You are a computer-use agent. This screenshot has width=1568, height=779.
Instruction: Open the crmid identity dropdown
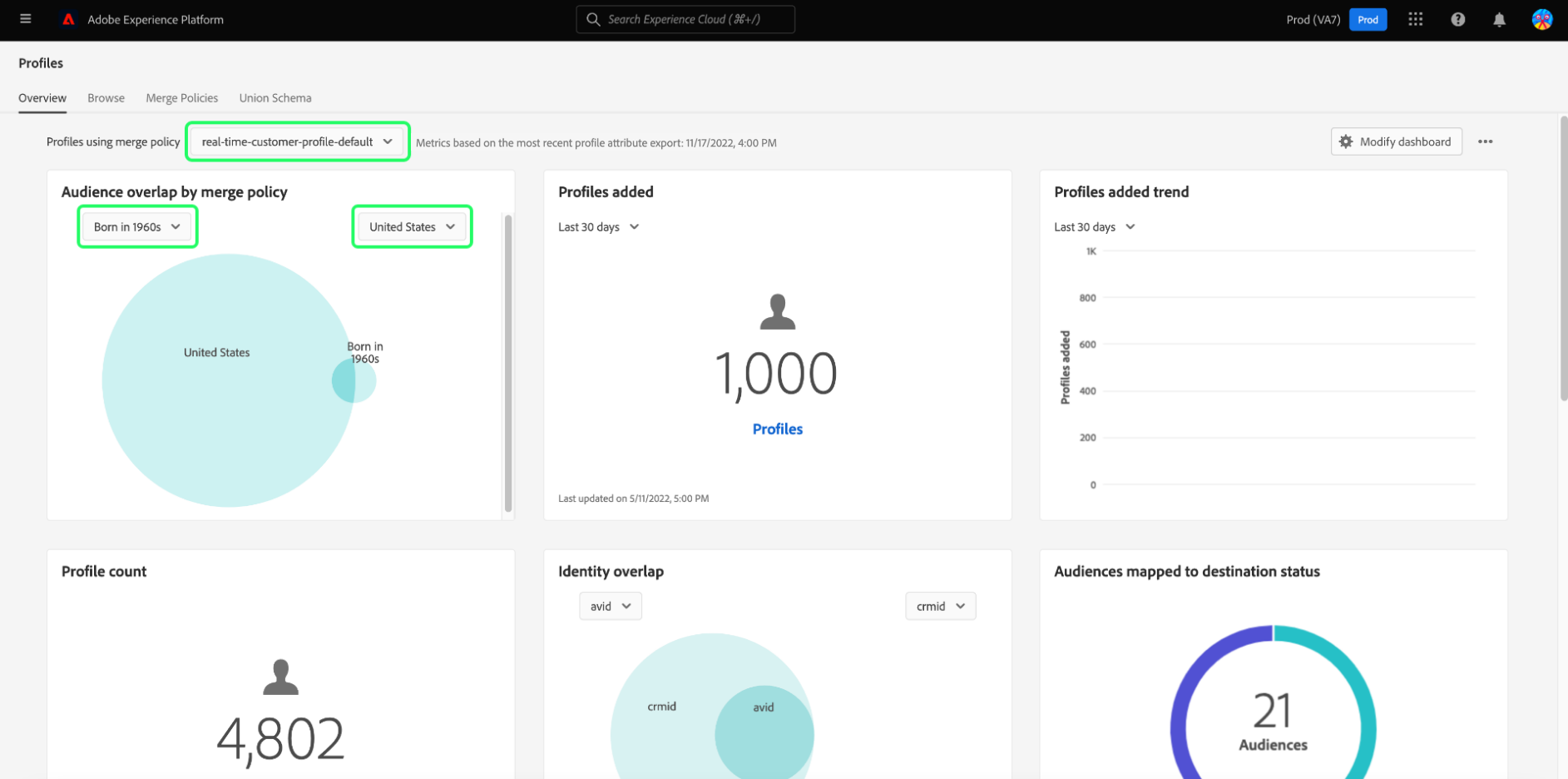click(941, 606)
